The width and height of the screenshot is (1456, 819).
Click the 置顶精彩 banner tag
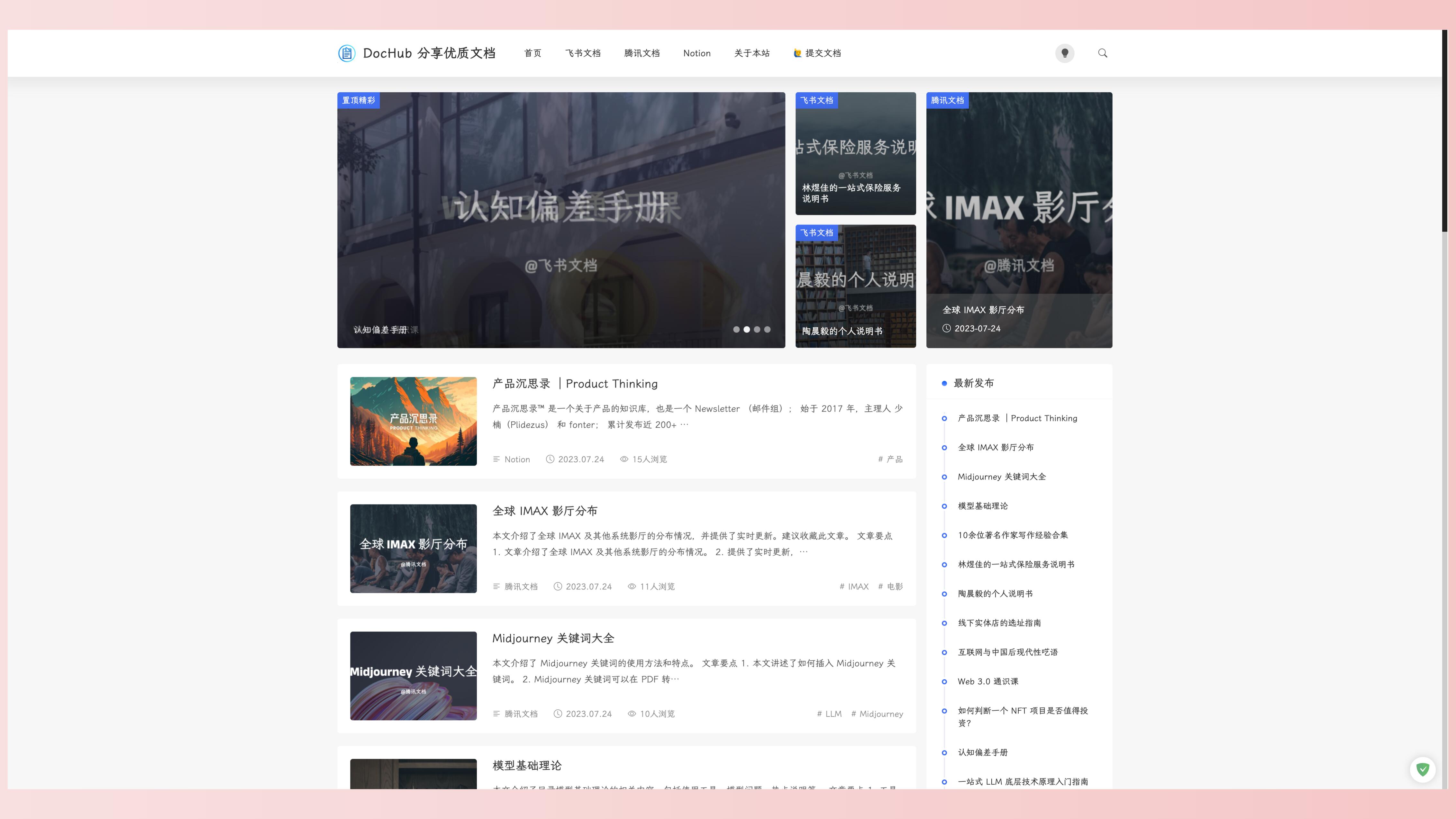point(358,100)
